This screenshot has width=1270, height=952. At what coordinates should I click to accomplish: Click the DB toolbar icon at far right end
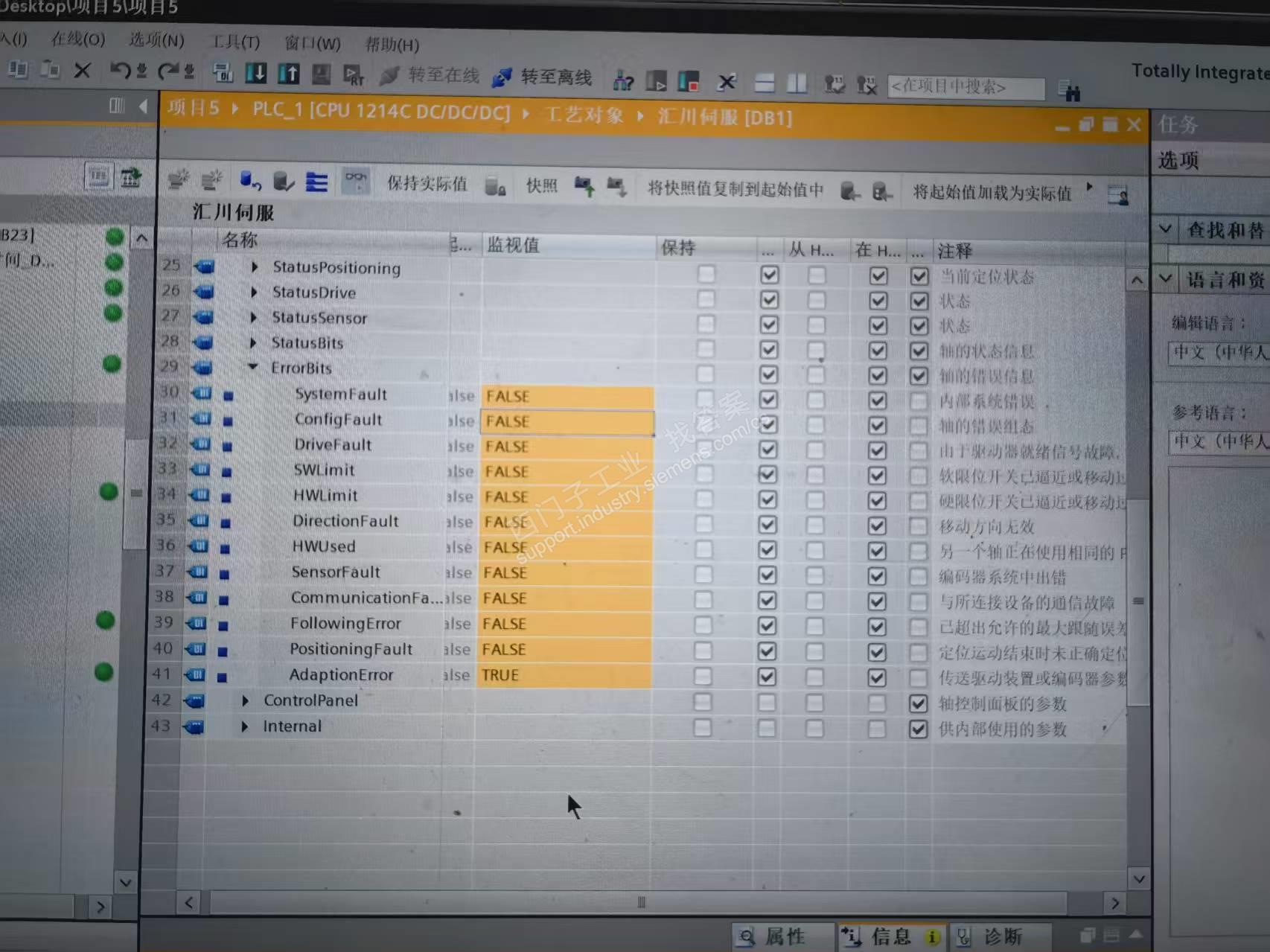click(1118, 195)
